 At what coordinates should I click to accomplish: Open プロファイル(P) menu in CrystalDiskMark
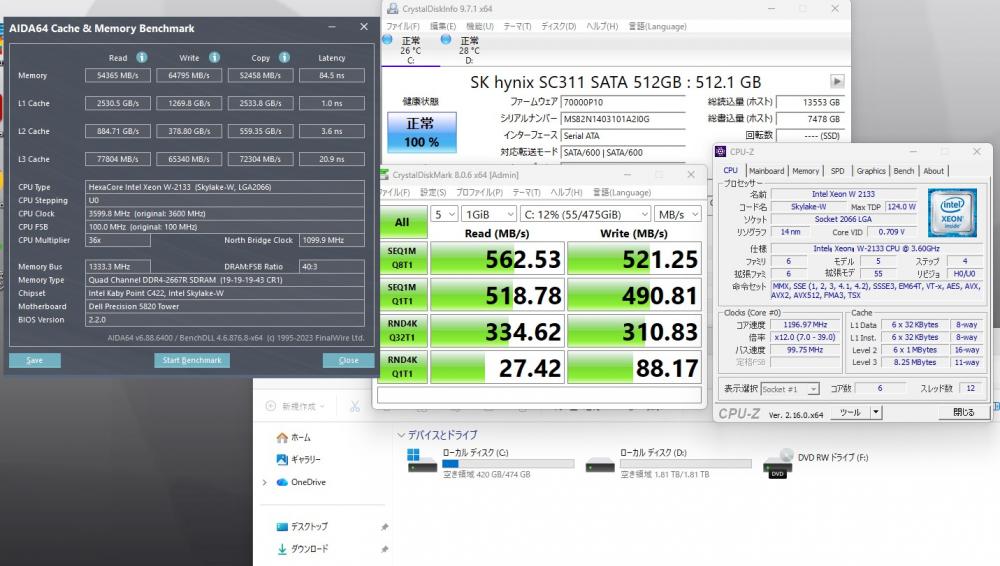pyautogui.click(x=479, y=192)
